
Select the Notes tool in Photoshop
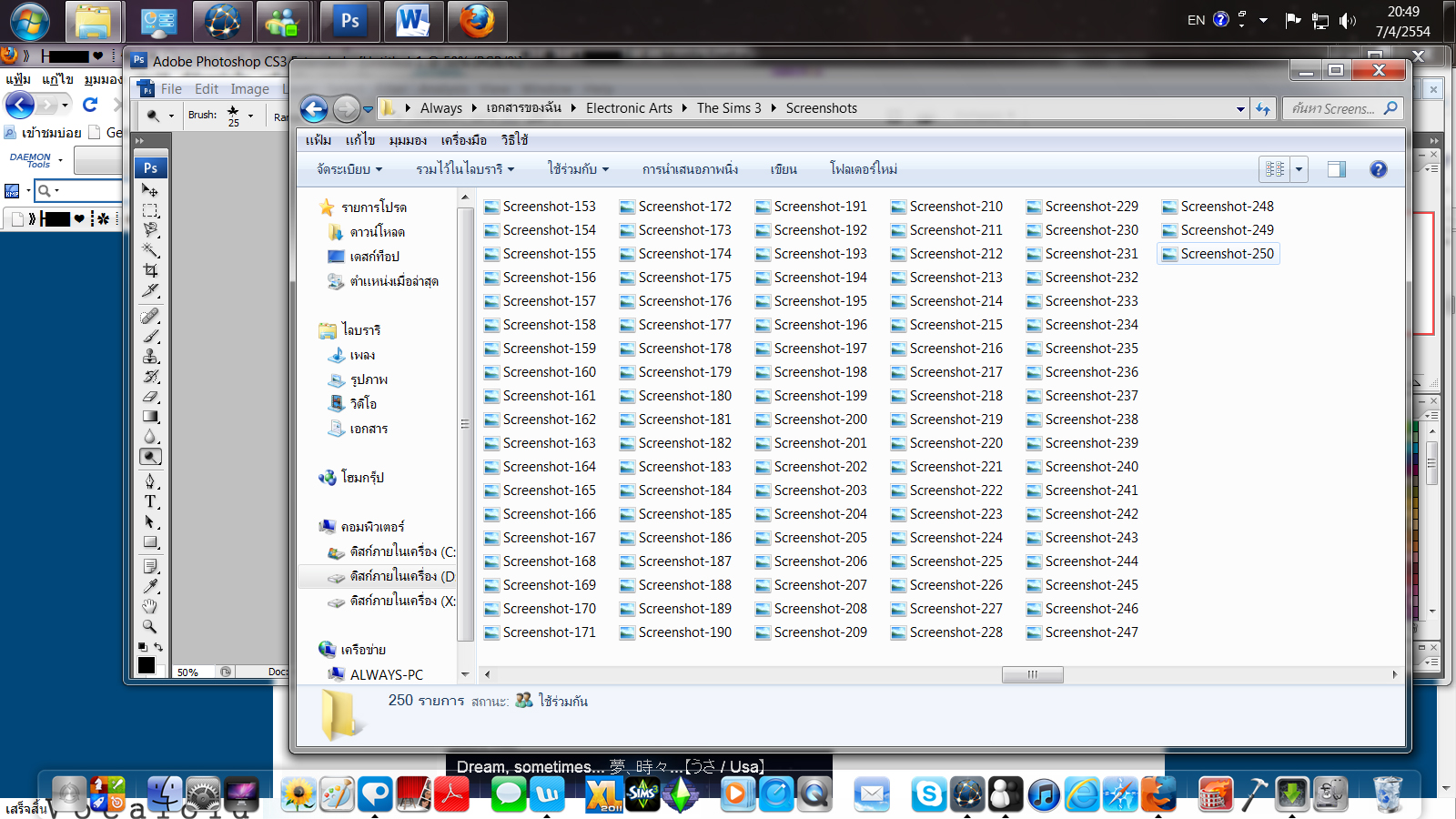[x=150, y=566]
